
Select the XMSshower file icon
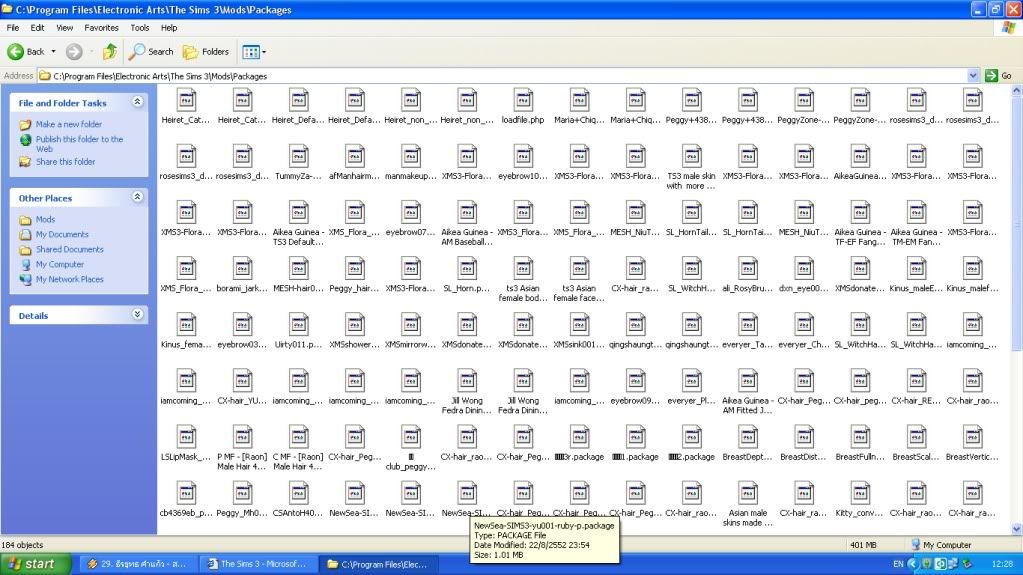(x=355, y=325)
